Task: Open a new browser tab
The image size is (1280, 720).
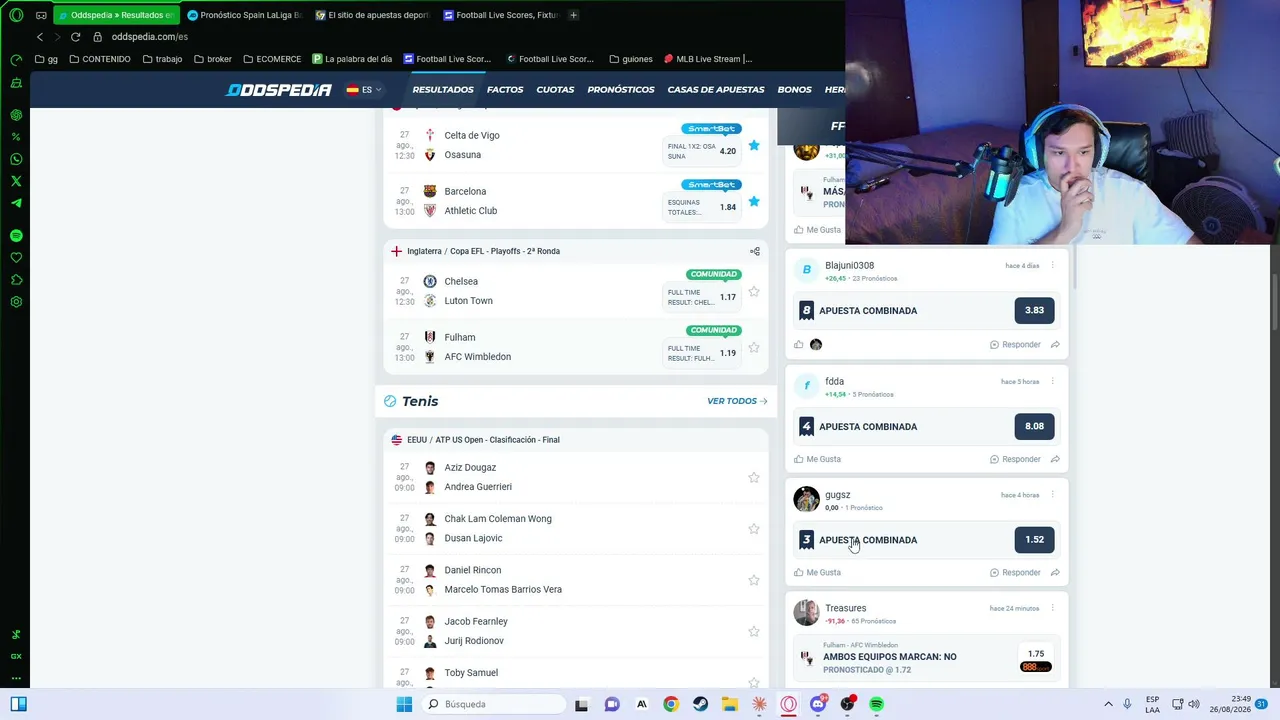Action: pyautogui.click(x=573, y=15)
